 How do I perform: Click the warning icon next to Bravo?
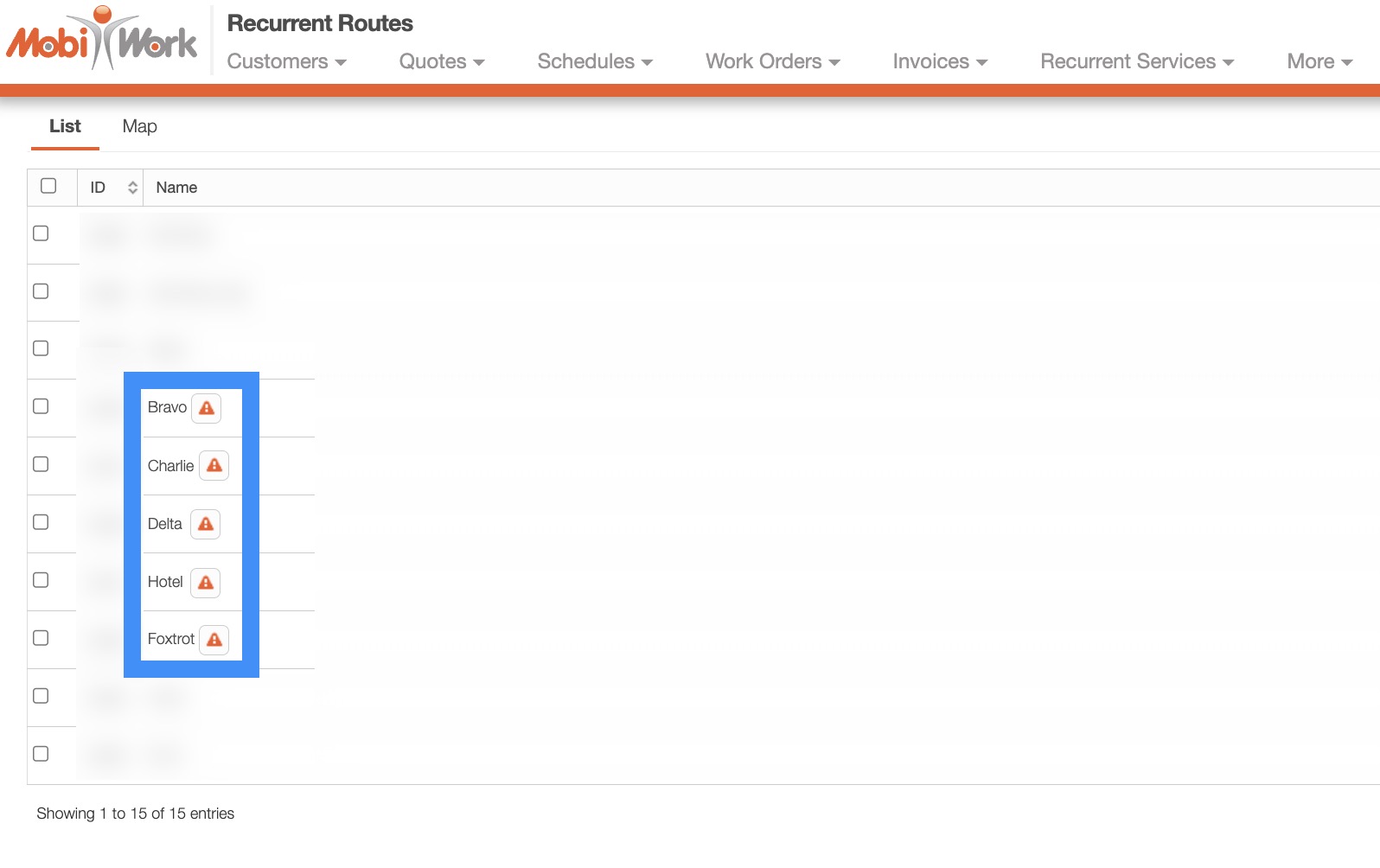[207, 408]
